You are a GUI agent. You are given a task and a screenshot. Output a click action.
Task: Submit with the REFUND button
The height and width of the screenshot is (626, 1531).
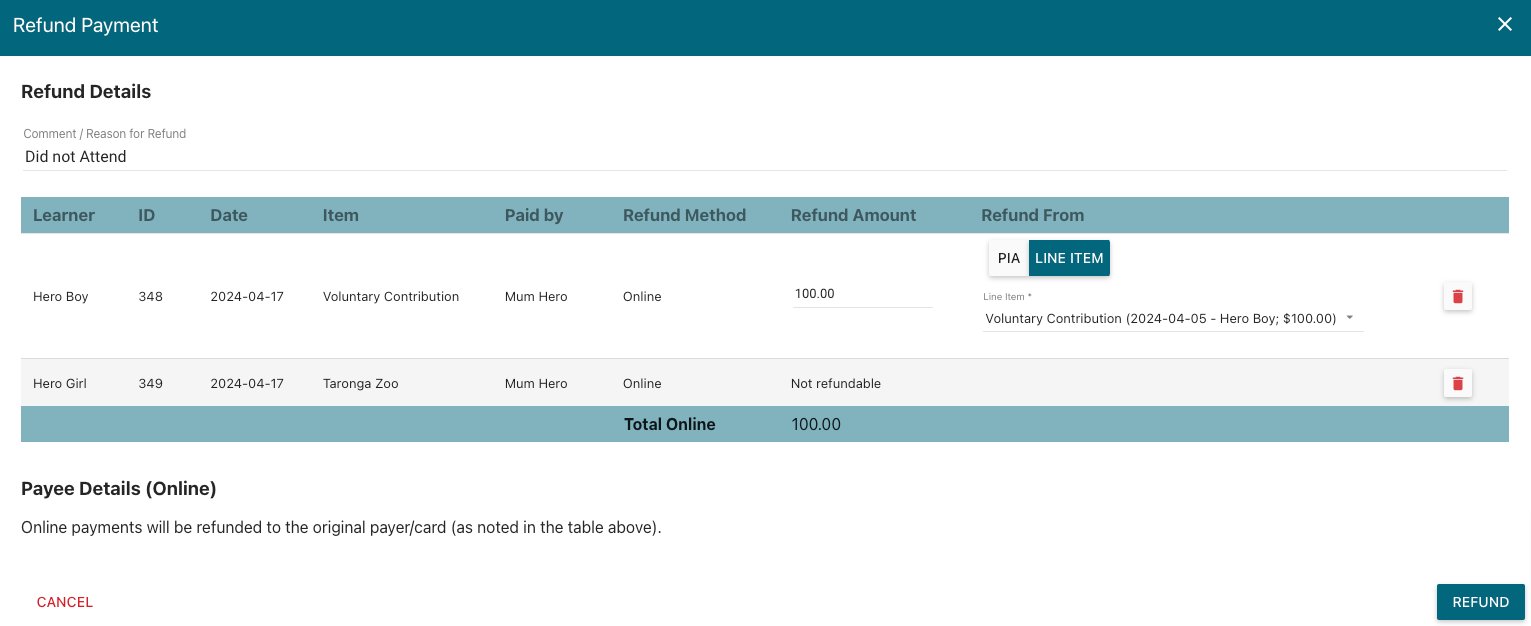[1480, 602]
